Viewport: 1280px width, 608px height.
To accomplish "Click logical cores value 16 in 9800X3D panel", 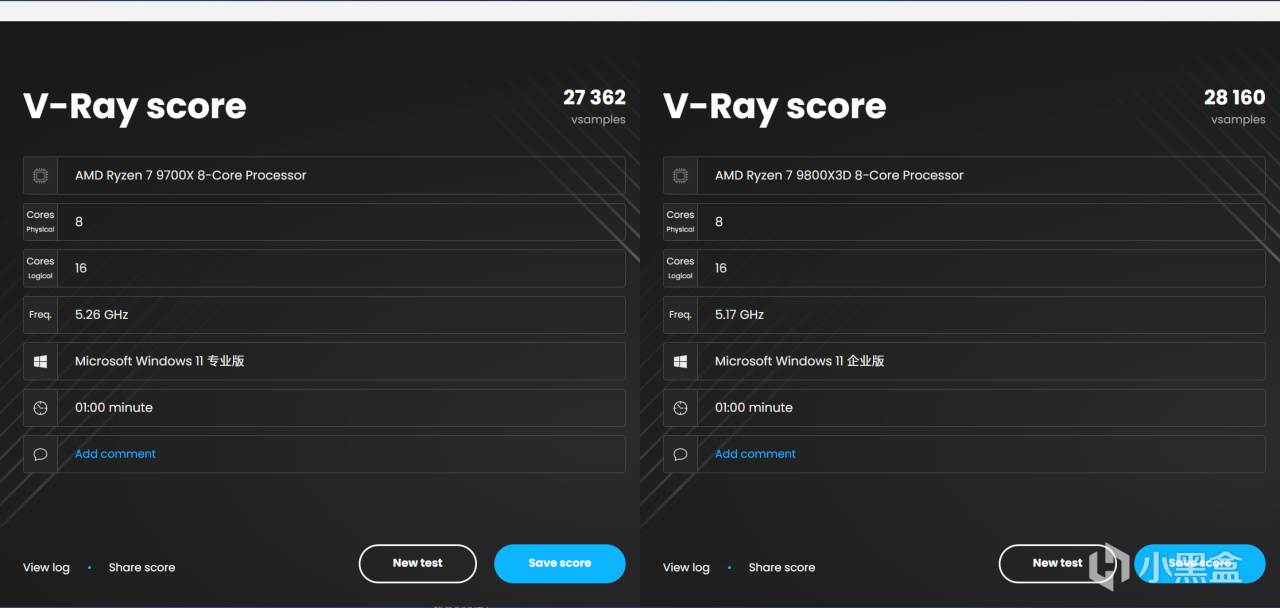I will 721,268.
